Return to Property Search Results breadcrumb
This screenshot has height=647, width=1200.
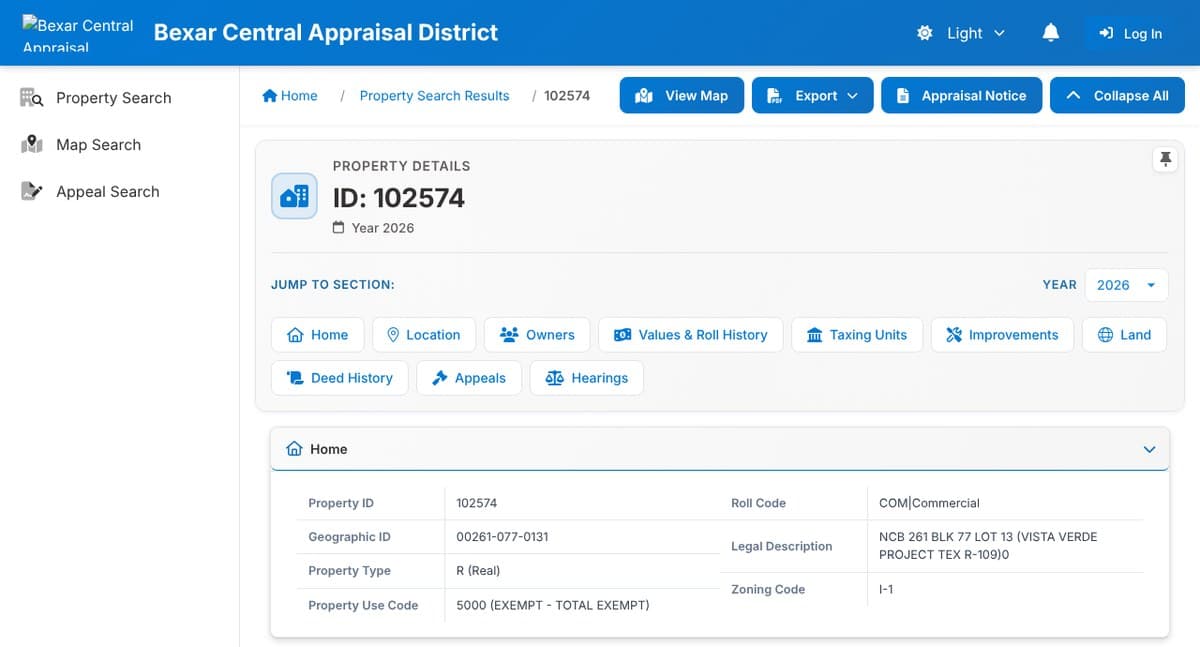434,96
